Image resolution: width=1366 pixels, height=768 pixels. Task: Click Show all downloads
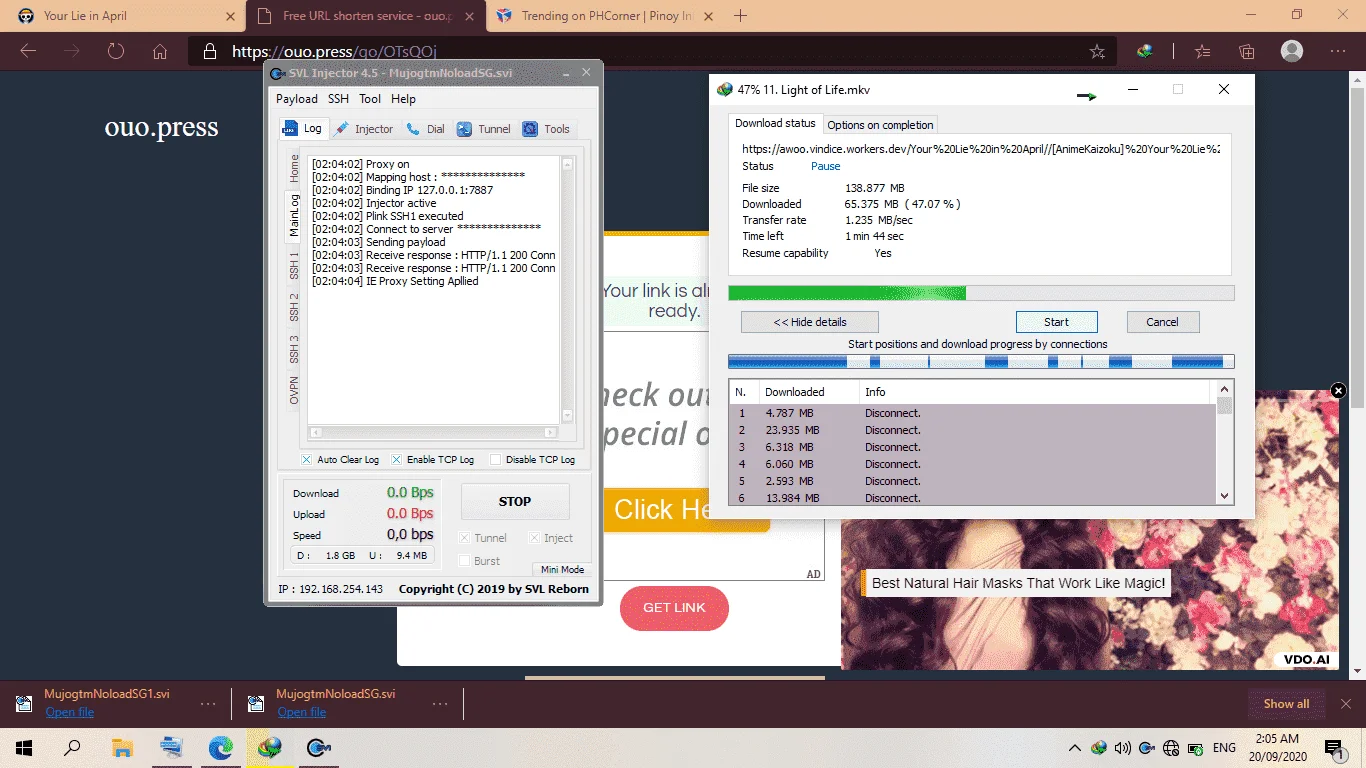(x=1286, y=704)
